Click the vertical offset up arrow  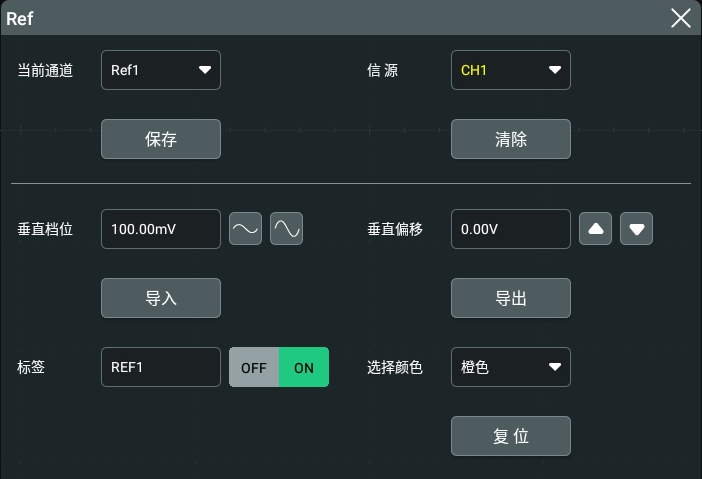pyautogui.click(x=596, y=229)
